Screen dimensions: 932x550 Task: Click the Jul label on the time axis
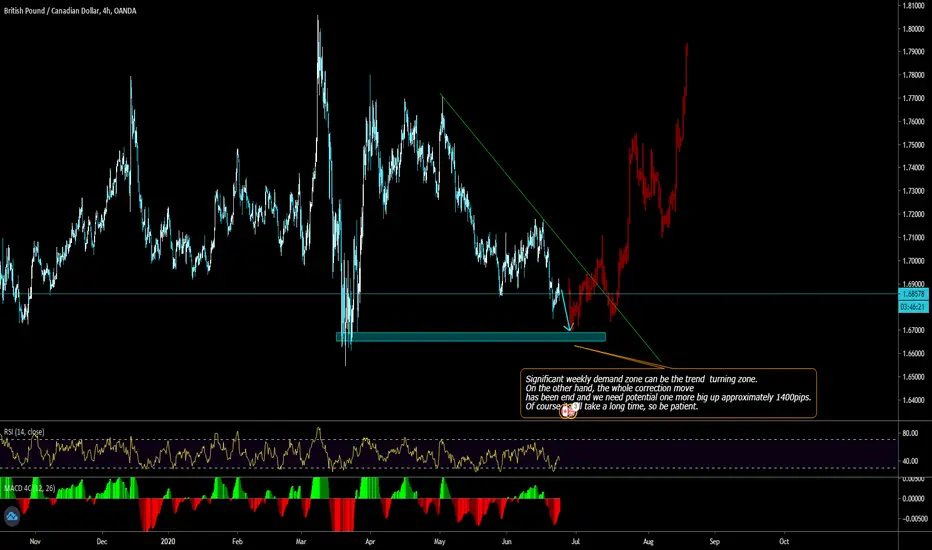[x=575, y=541]
